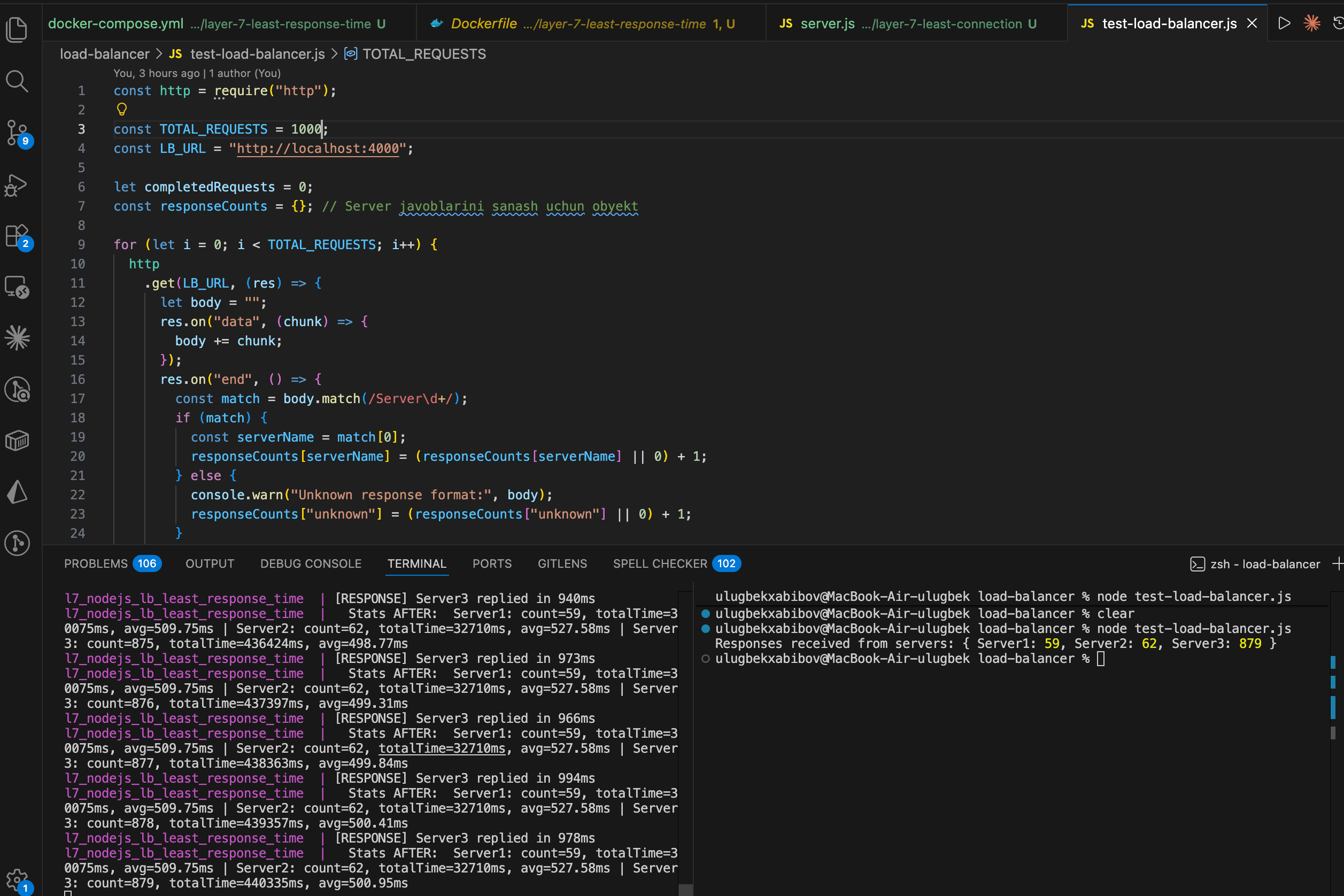The width and height of the screenshot is (1344, 896).
Task: Open the http://localhost:4000 link
Action: pyautogui.click(x=318, y=149)
